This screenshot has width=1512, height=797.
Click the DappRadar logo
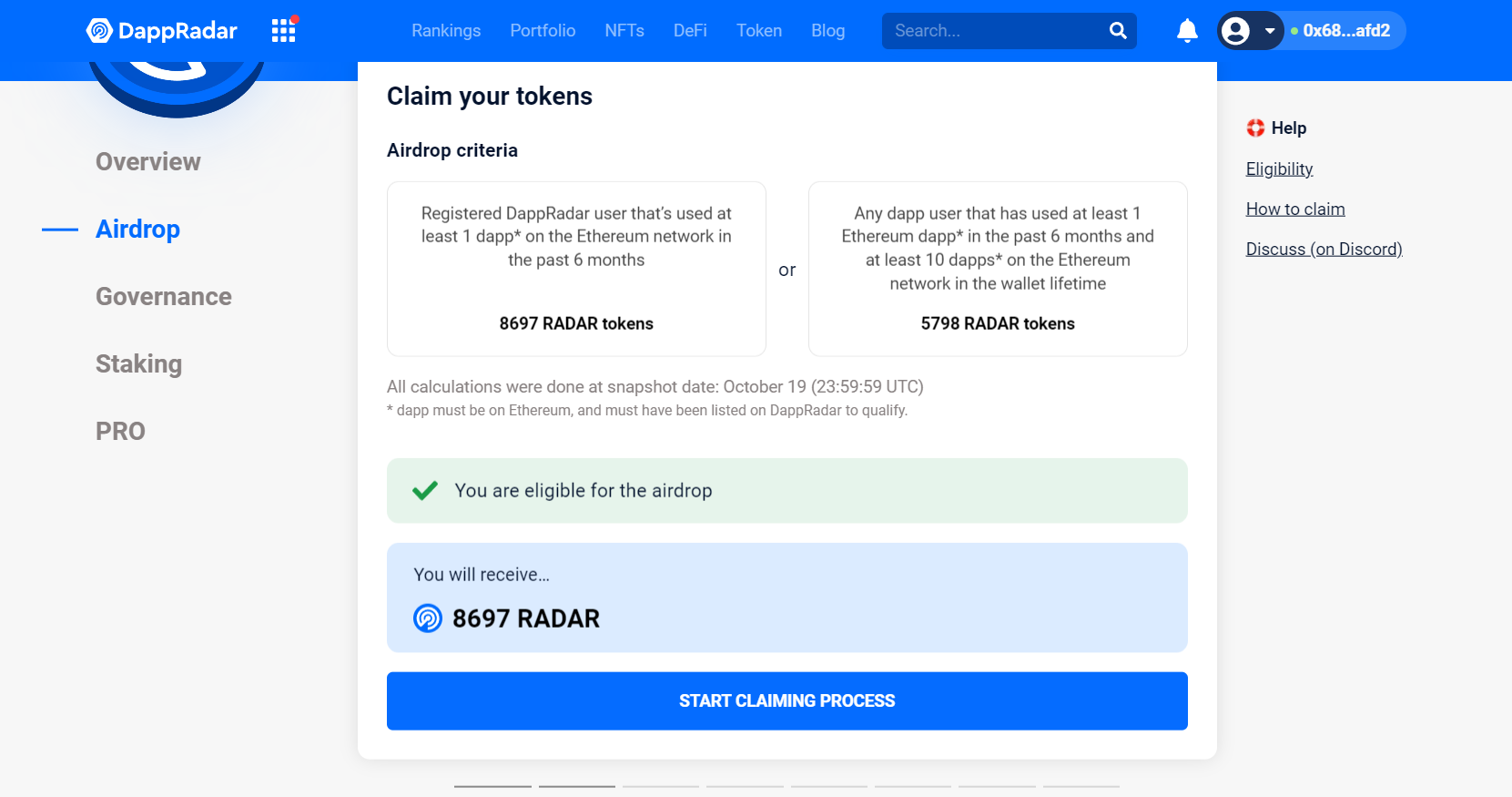161,31
